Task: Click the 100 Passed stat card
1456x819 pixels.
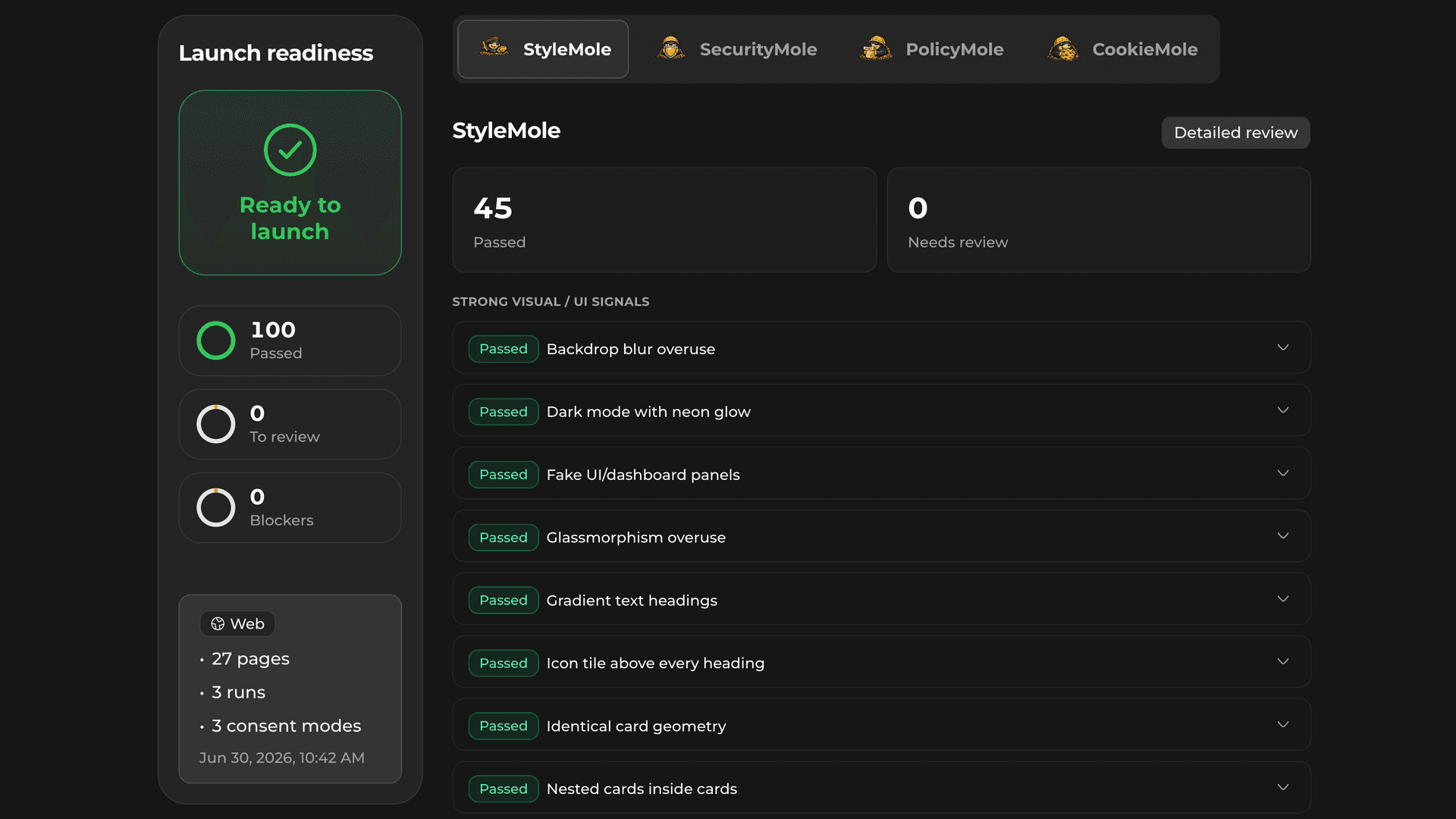Action: tap(290, 340)
